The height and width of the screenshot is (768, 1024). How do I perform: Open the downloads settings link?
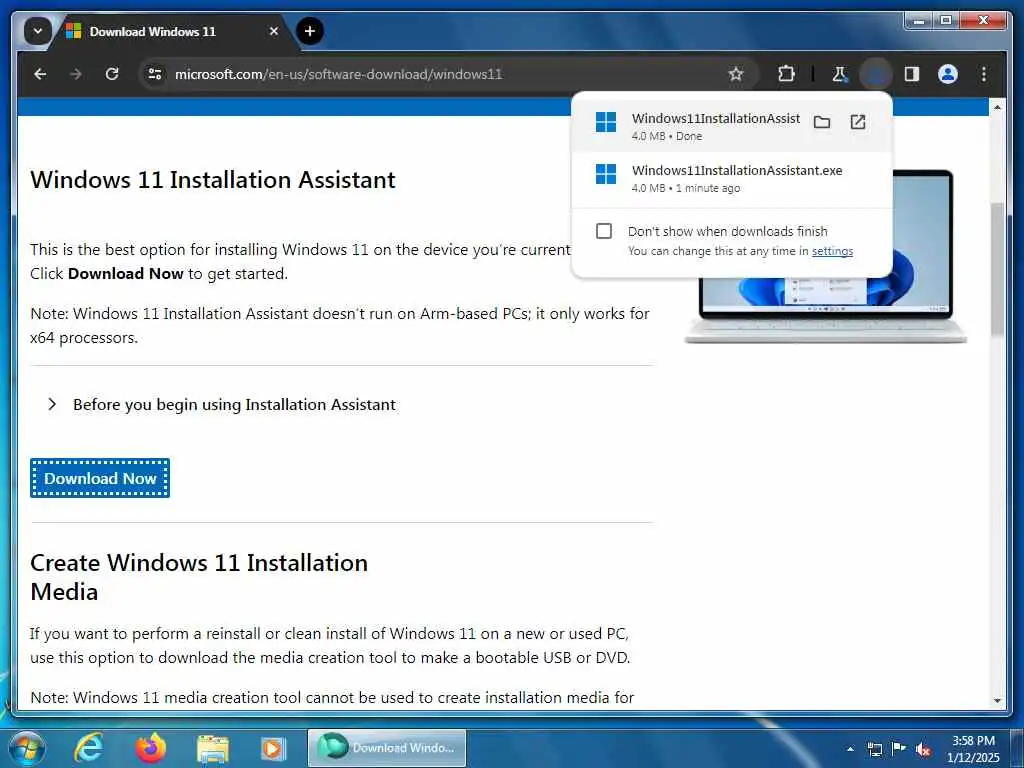(832, 251)
